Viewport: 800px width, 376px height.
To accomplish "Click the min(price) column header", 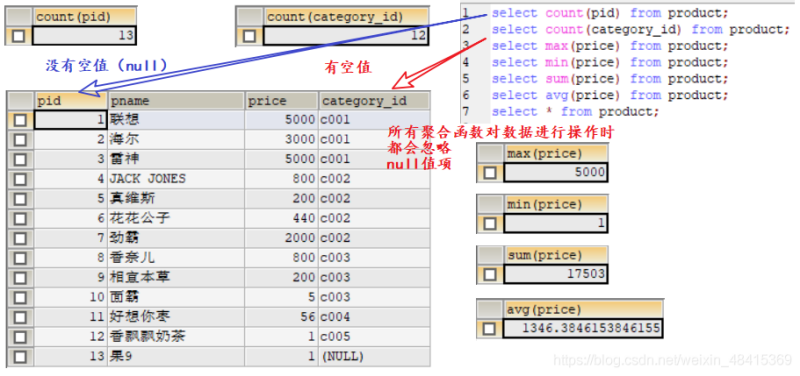I will pos(556,205).
